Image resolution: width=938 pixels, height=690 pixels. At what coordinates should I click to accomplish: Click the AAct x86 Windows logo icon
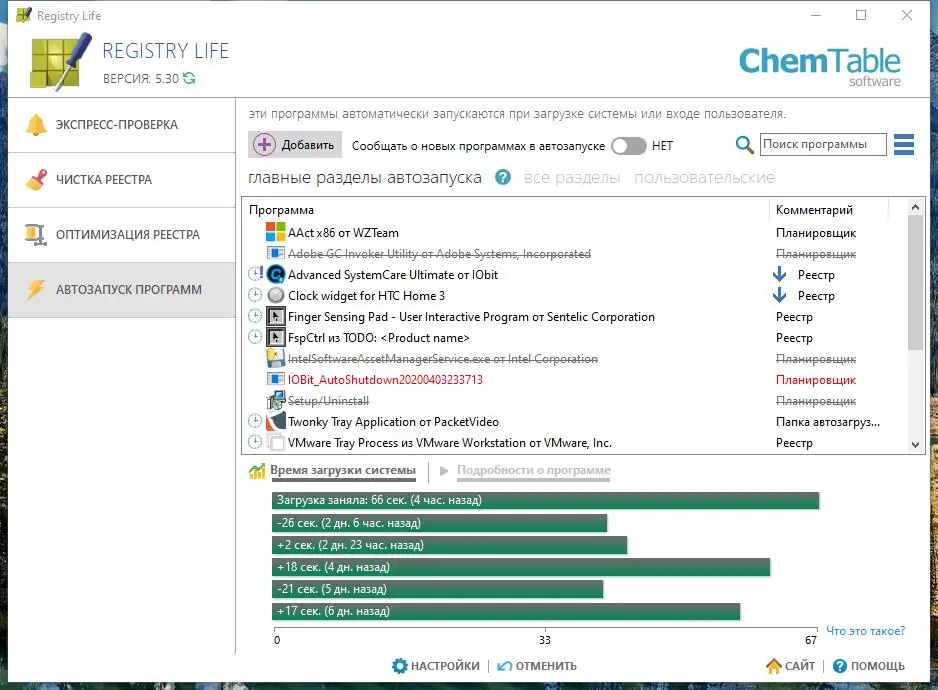click(276, 232)
